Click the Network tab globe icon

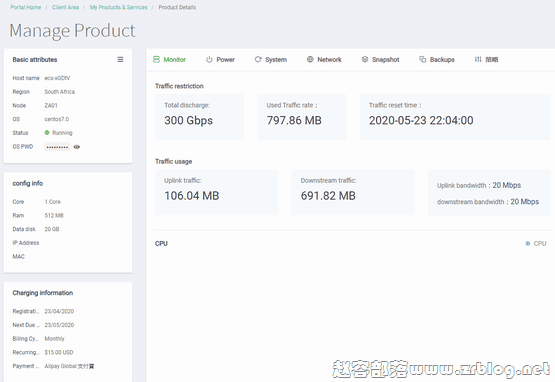pyautogui.click(x=310, y=59)
